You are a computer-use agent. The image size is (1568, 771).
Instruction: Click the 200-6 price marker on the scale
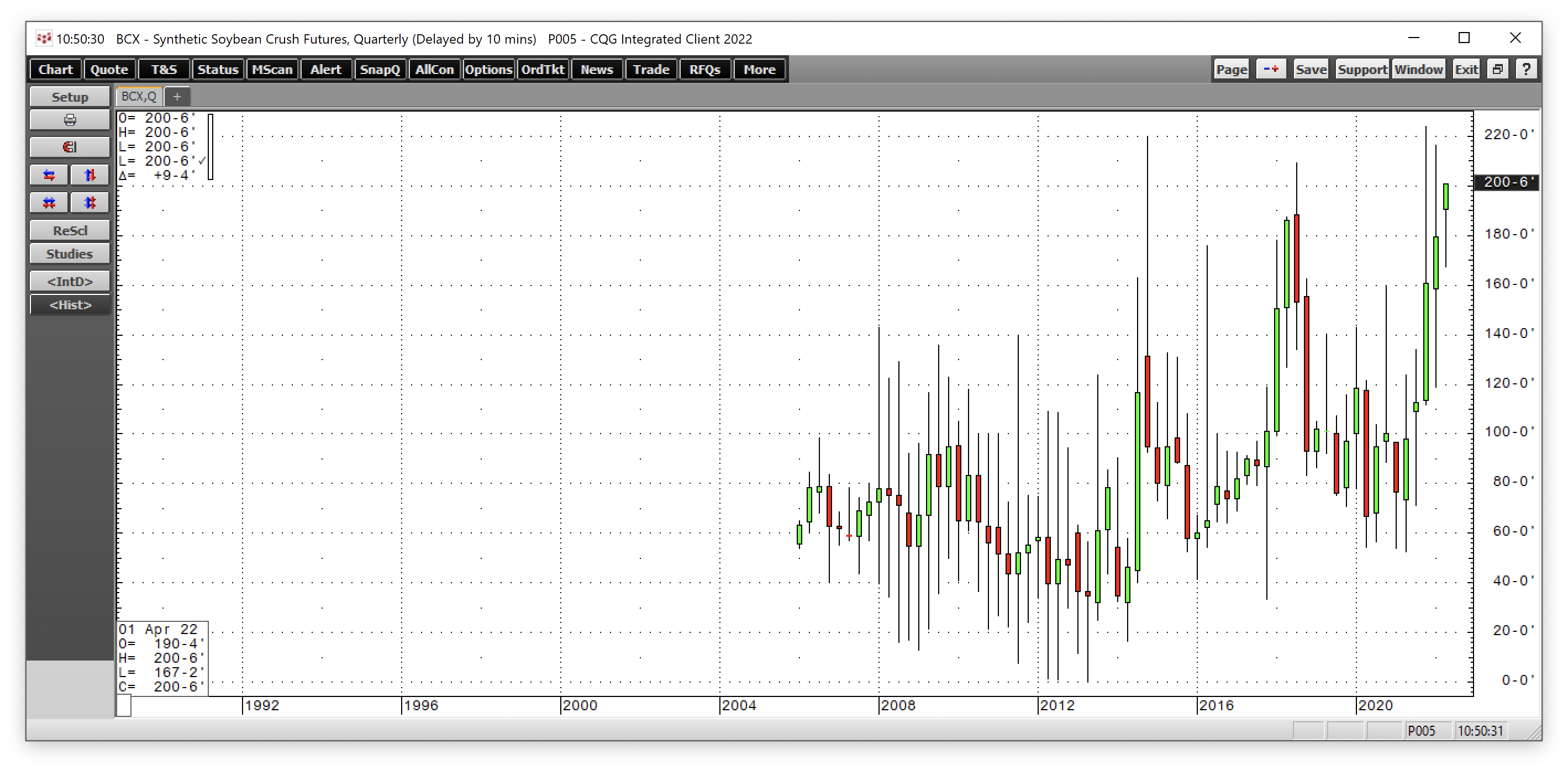point(1506,182)
